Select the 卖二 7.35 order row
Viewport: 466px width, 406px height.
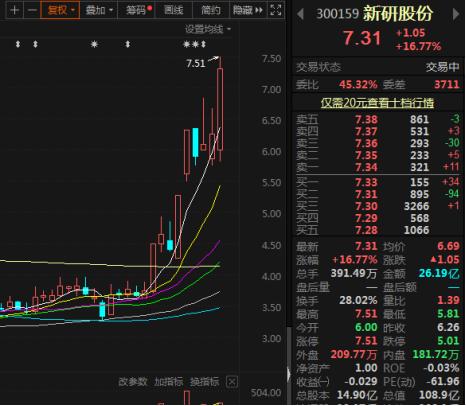coord(378,155)
